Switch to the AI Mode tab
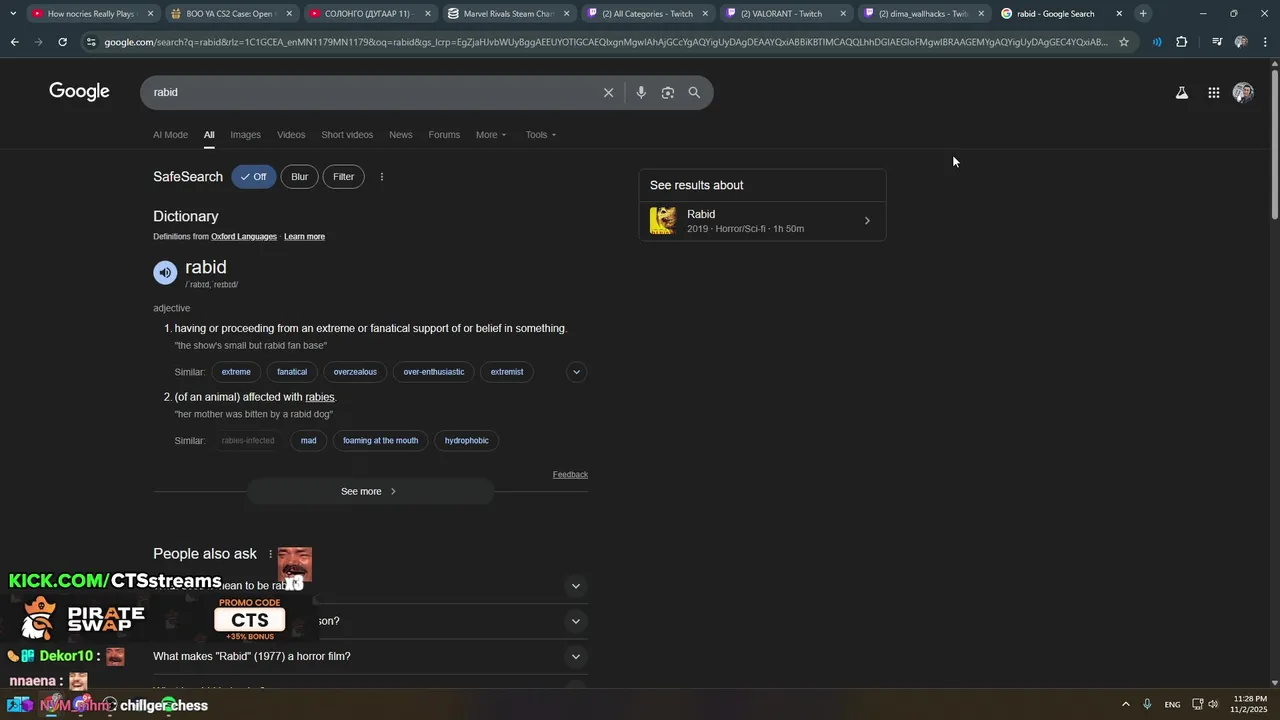 click(170, 135)
